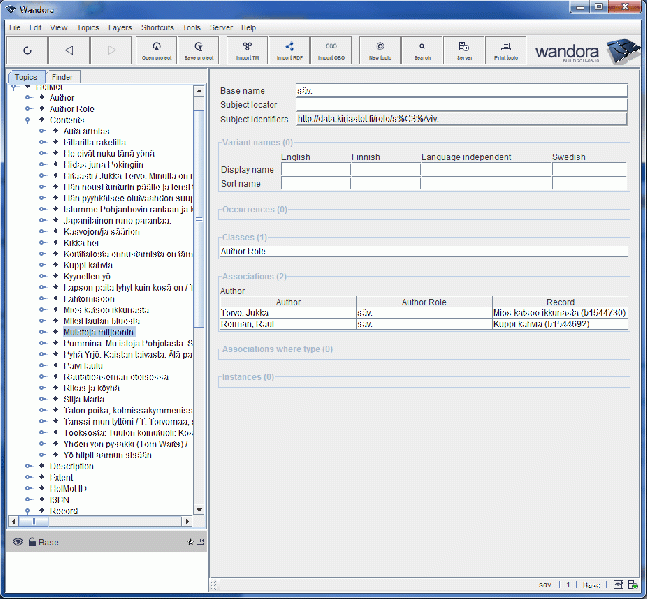Expand the Author tree node

(28, 98)
